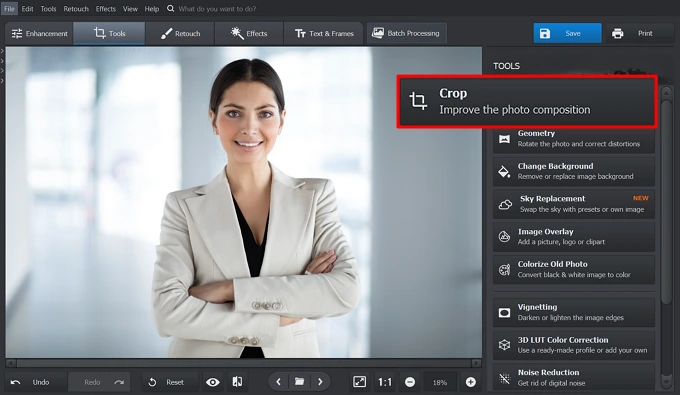Open Batch Processing
The width and height of the screenshot is (680, 395).
coord(406,33)
